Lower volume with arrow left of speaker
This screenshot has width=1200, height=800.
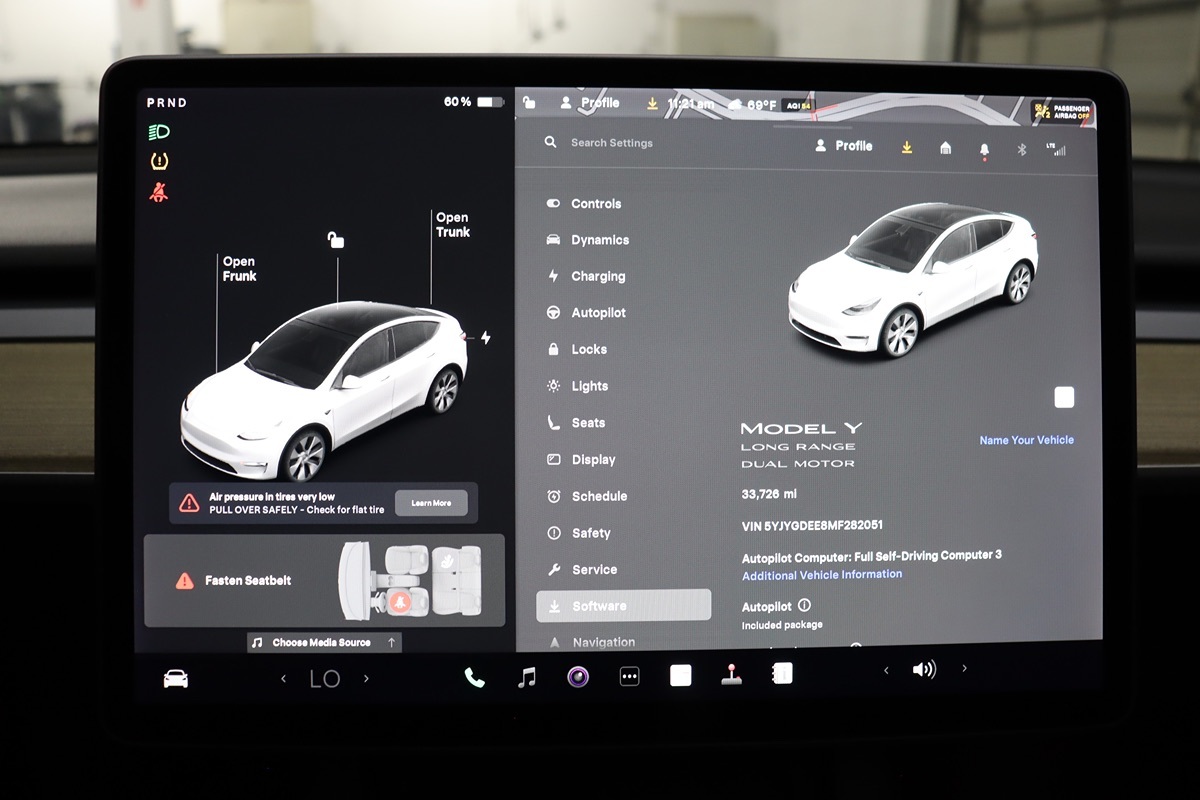click(x=886, y=670)
